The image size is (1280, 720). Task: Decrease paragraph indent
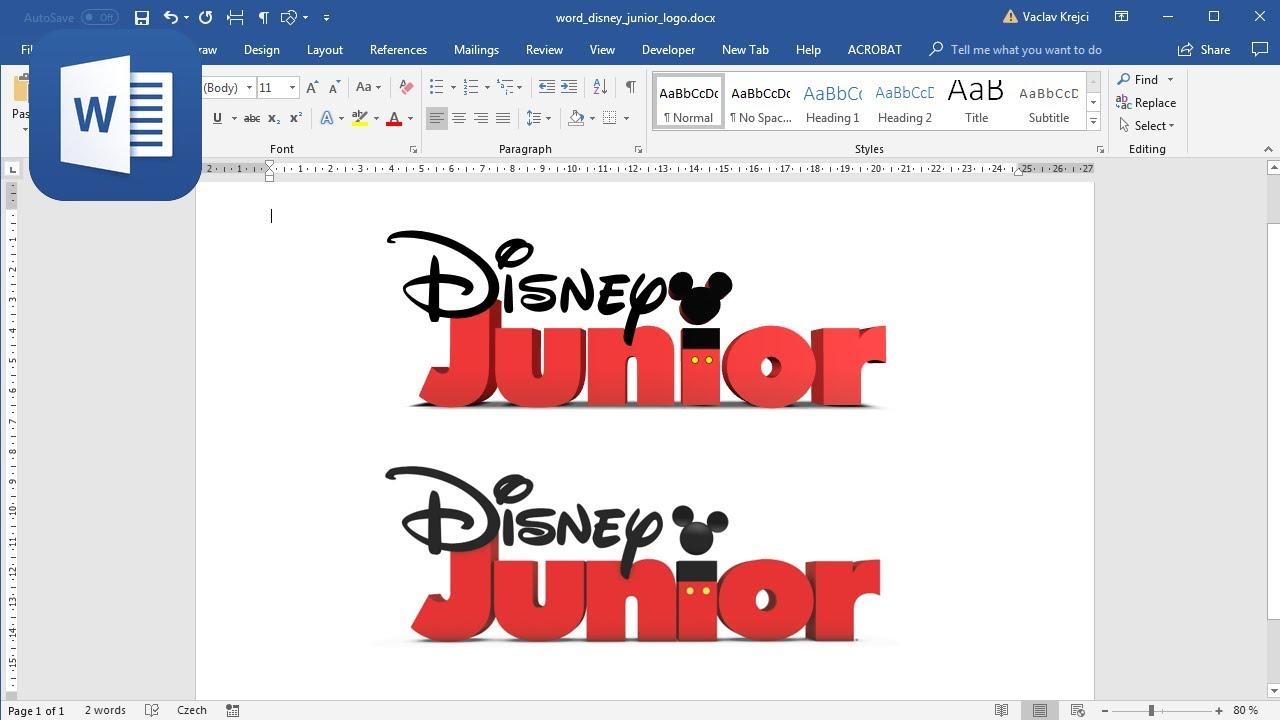click(546, 88)
